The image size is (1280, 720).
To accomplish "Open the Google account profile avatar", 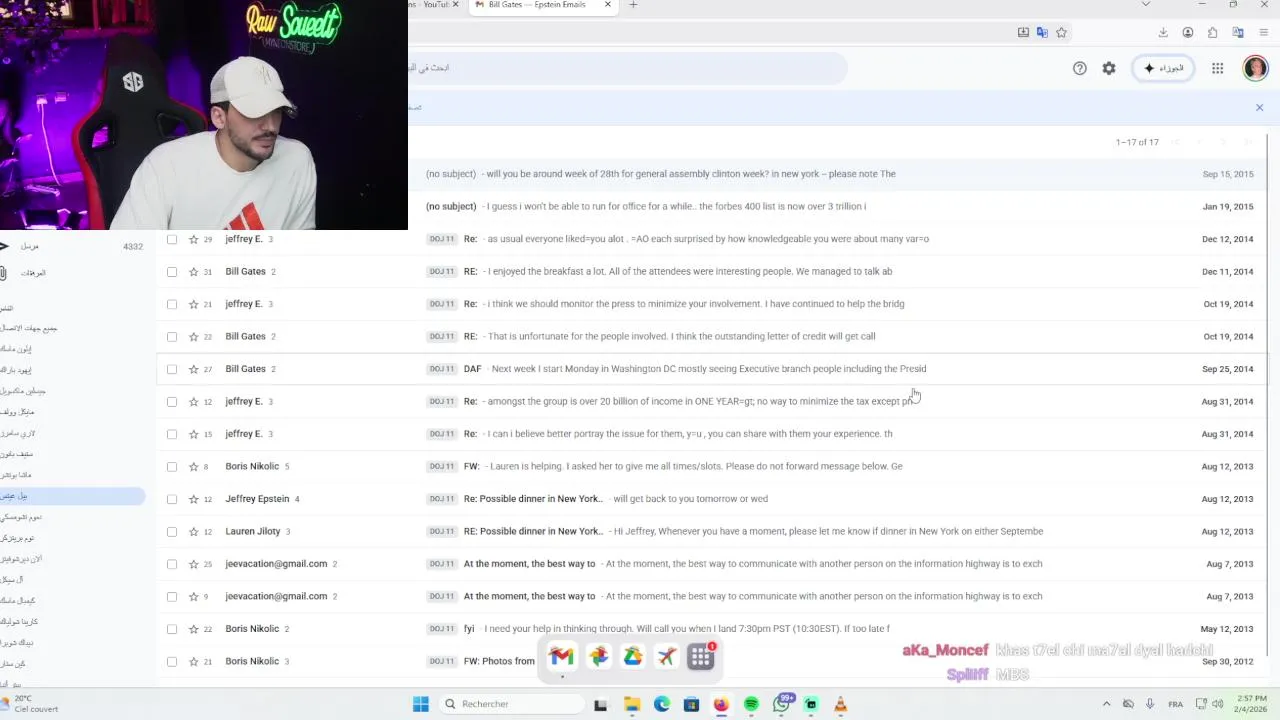I will point(1255,68).
